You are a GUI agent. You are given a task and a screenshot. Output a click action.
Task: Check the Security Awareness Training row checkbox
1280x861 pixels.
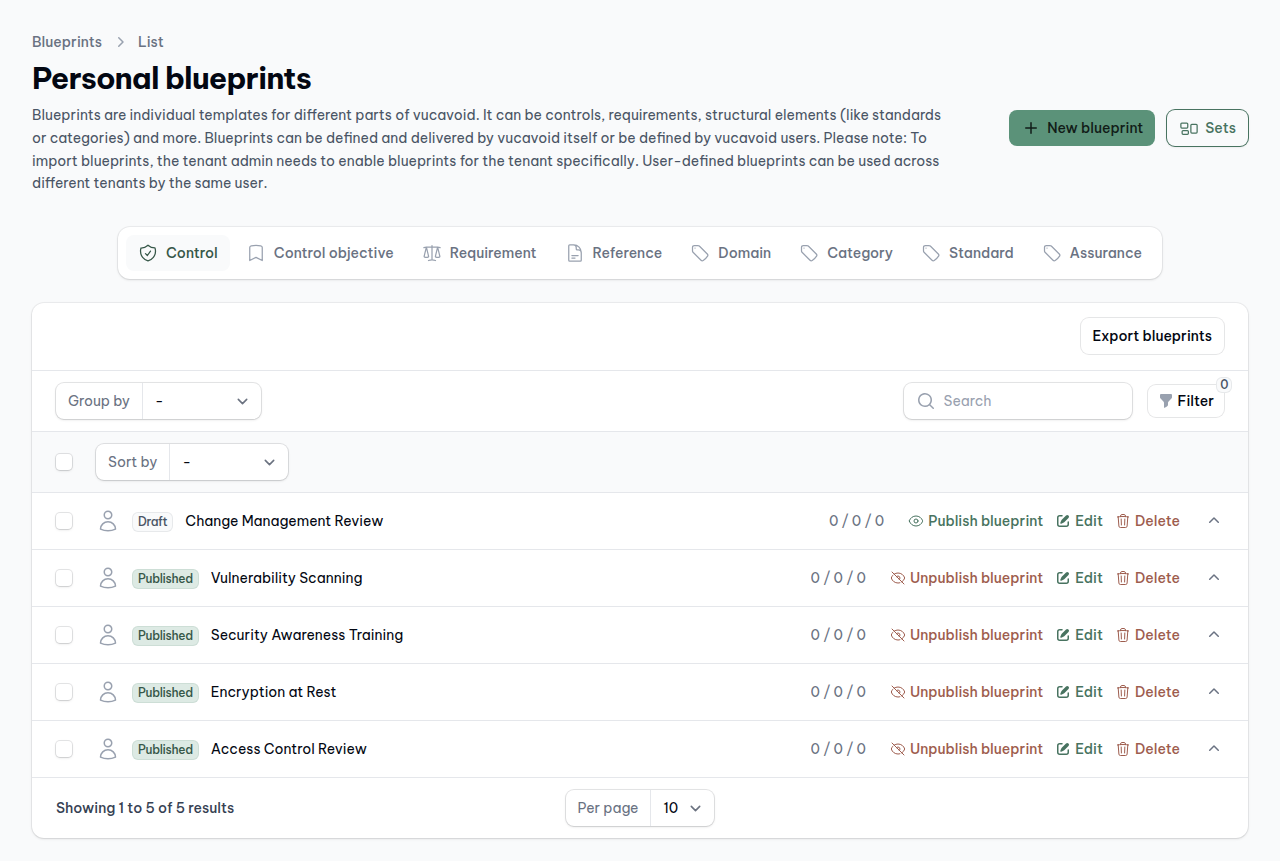point(64,635)
